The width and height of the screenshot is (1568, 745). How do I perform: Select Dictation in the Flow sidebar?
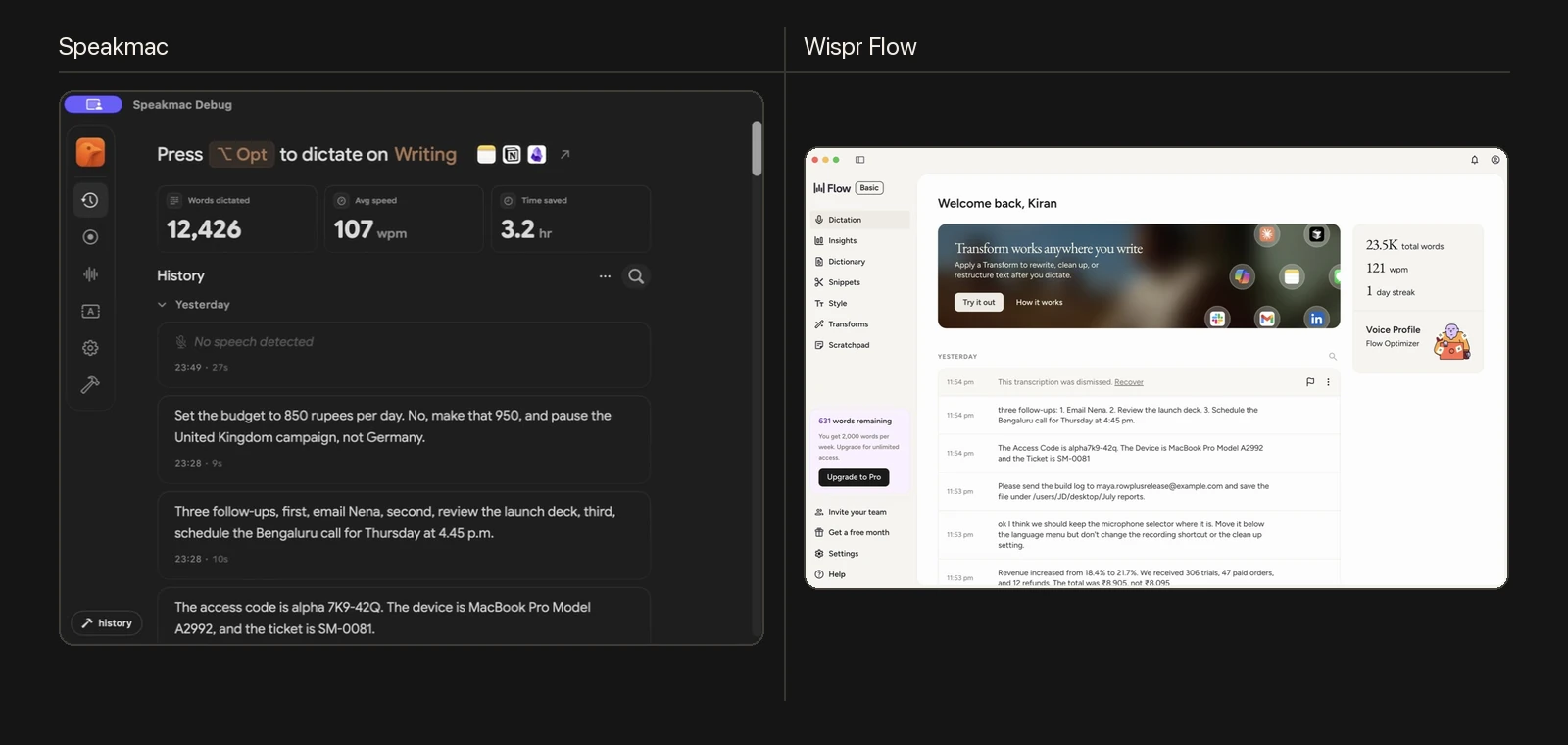861,220
